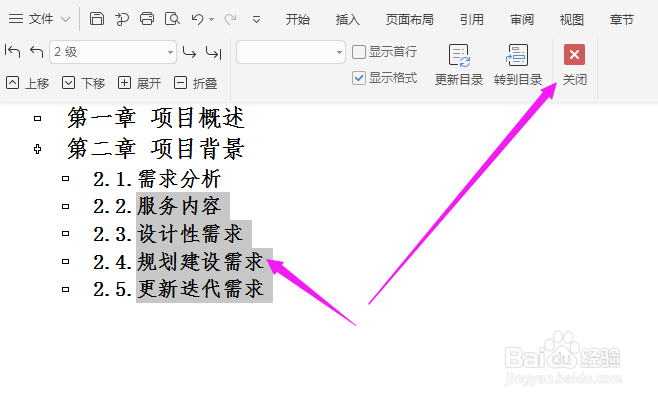Viewport: 658px width, 401px height.
Task: Select outline marker for 2.5.更新迭代需求
Action: click(x=65, y=289)
